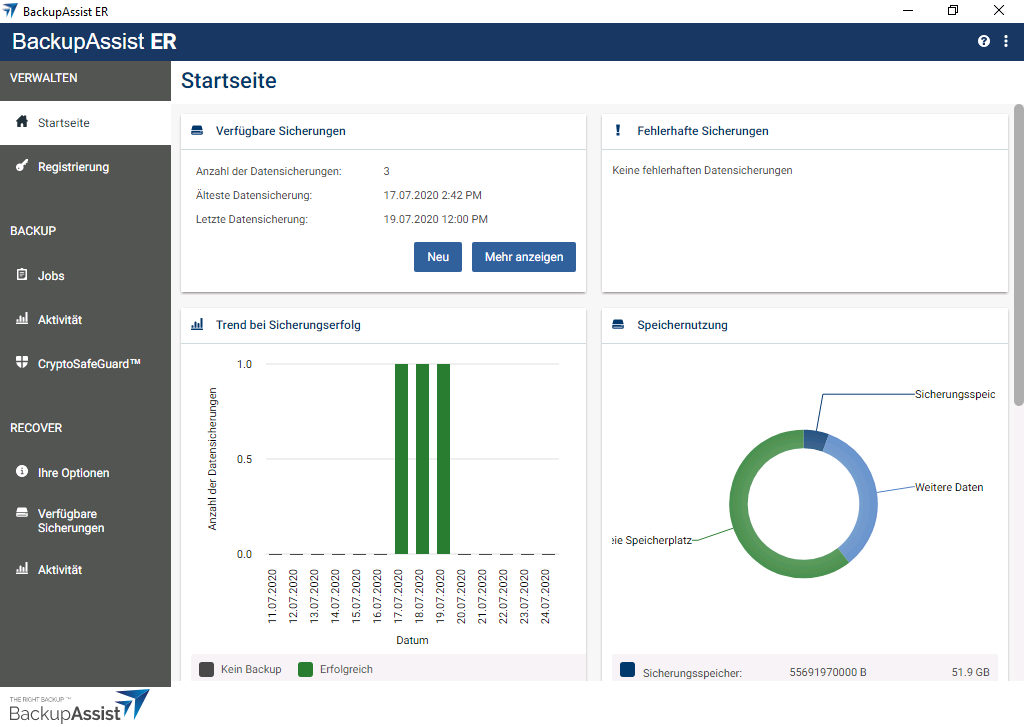Open CryptoSafeGuard™ in the sidebar
This screenshot has width=1024, height=727.
(x=89, y=364)
